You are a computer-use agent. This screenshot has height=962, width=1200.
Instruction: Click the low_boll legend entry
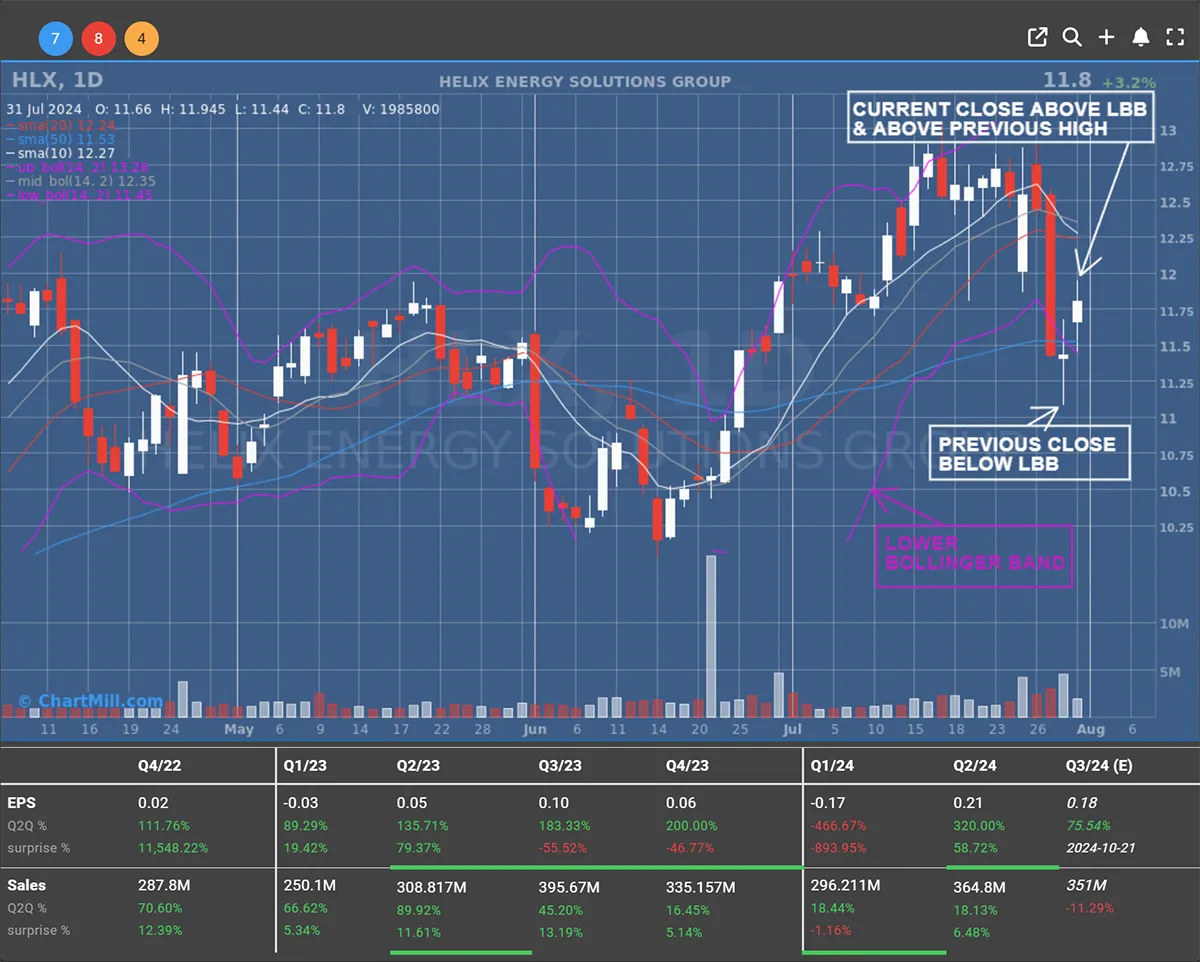[79, 195]
